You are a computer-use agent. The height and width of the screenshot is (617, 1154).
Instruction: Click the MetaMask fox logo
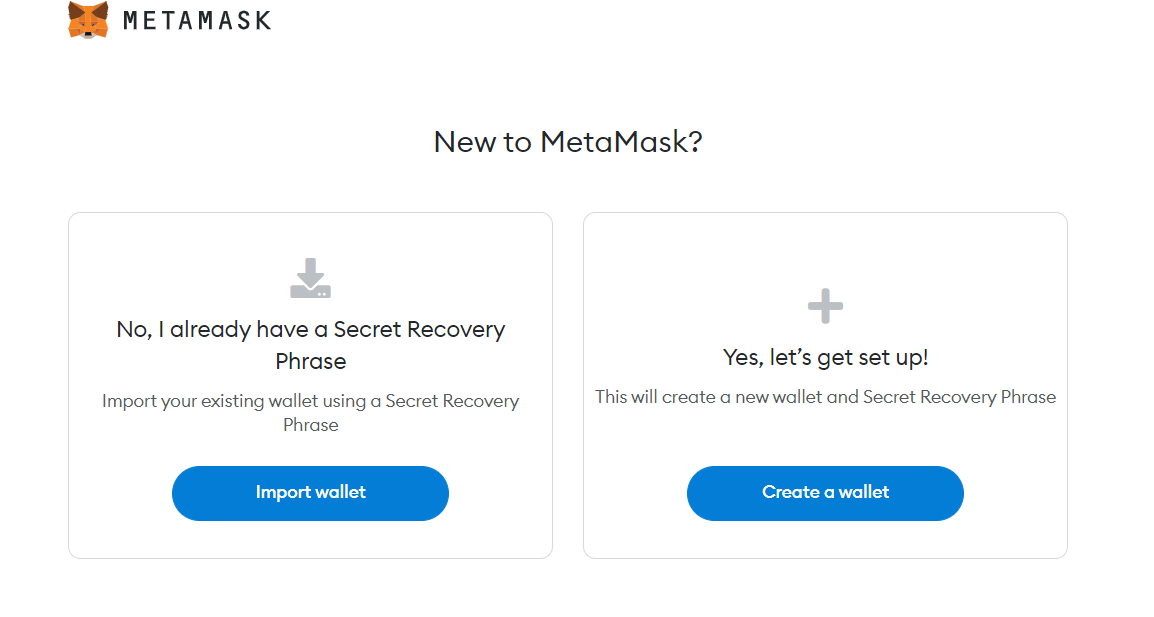pyautogui.click(x=88, y=19)
